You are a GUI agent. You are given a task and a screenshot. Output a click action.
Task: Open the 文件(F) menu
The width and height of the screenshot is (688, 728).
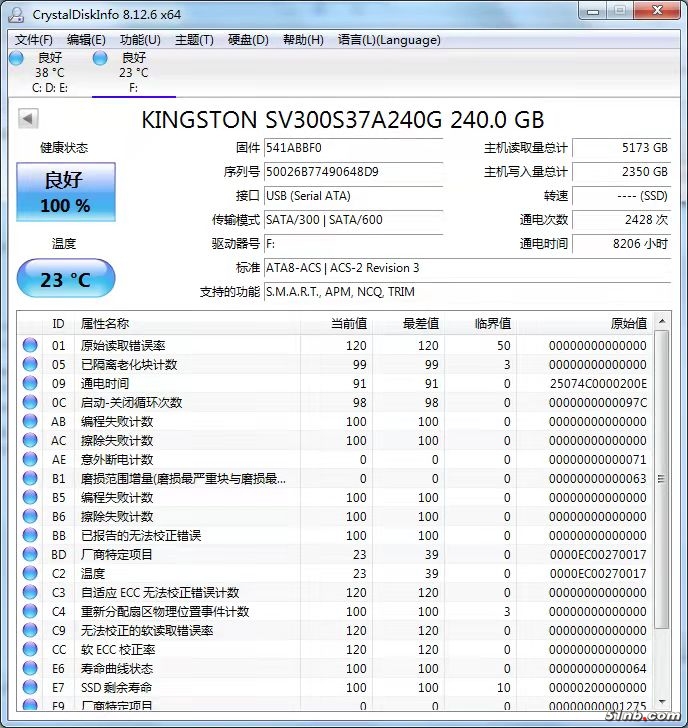pyautogui.click(x=34, y=40)
